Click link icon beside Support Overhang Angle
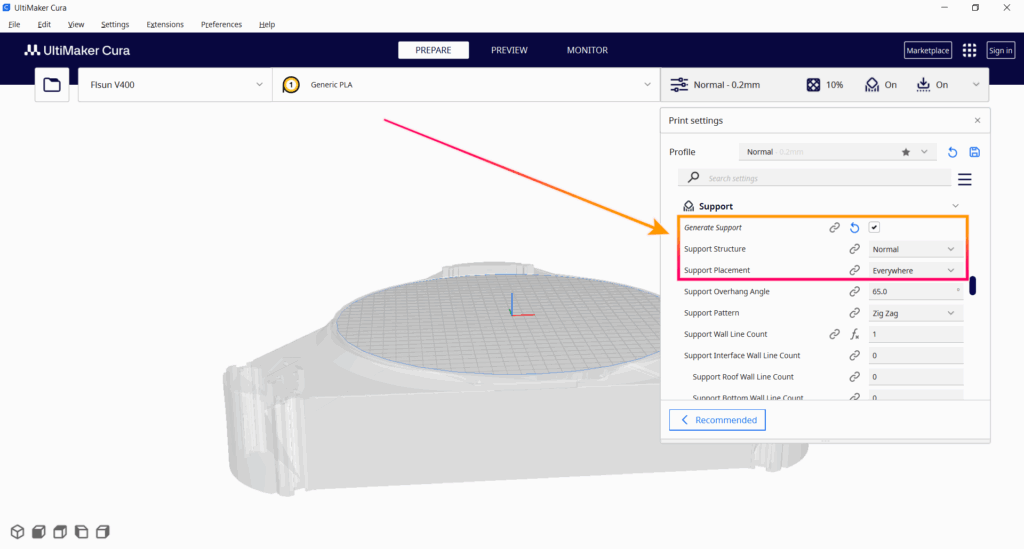 click(x=854, y=291)
